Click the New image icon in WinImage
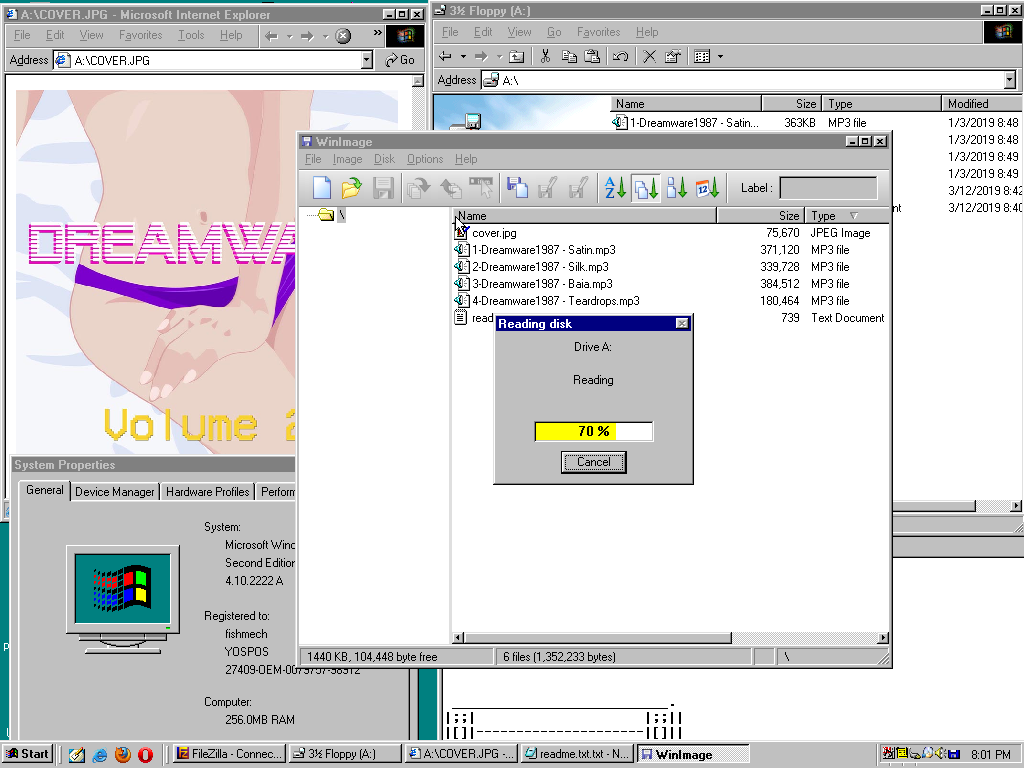The height and width of the screenshot is (768, 1024). pos(321,187)
